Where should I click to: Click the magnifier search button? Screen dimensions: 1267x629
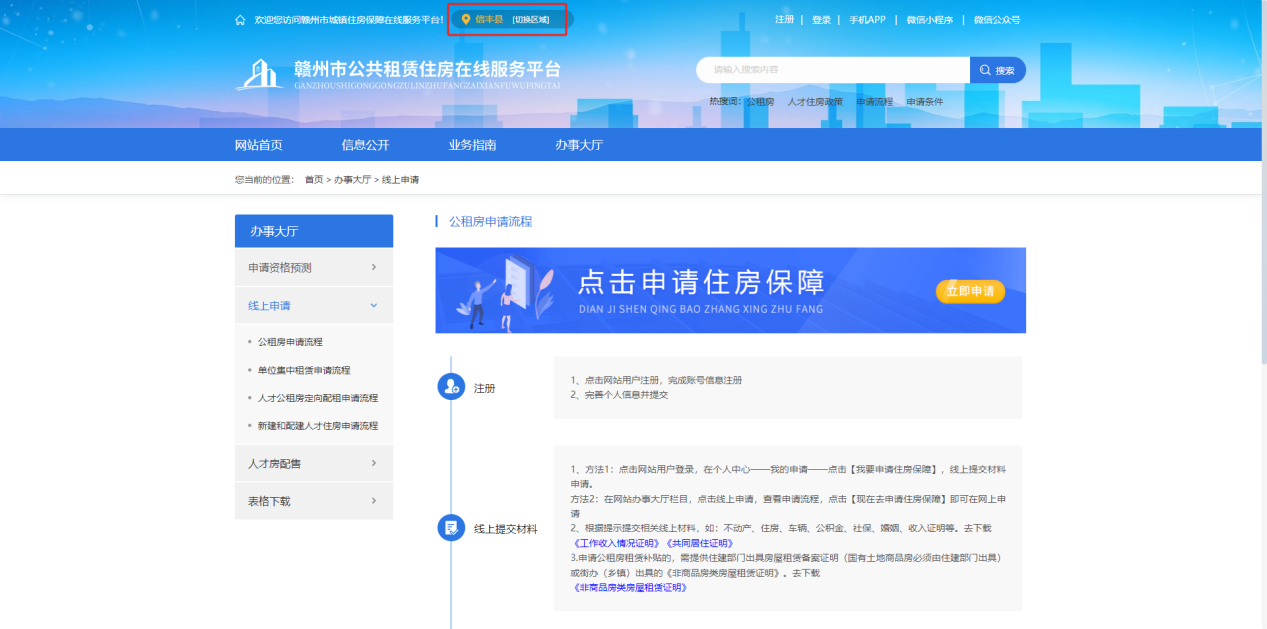coord(997,70)
